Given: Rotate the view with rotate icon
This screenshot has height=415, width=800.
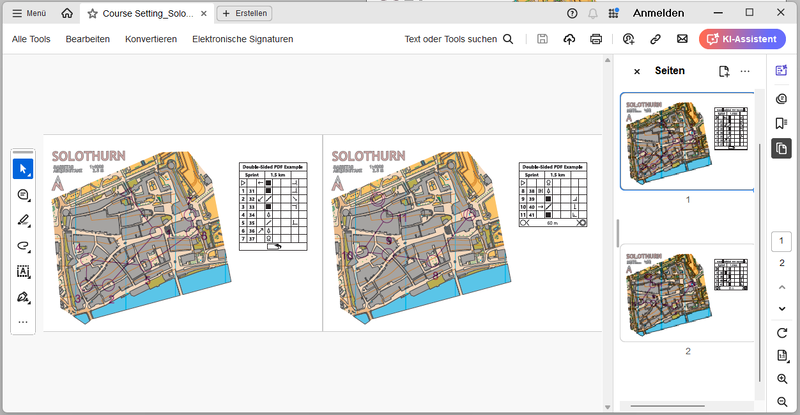Looking at the screenshot, I should click(x=782, y=333).
